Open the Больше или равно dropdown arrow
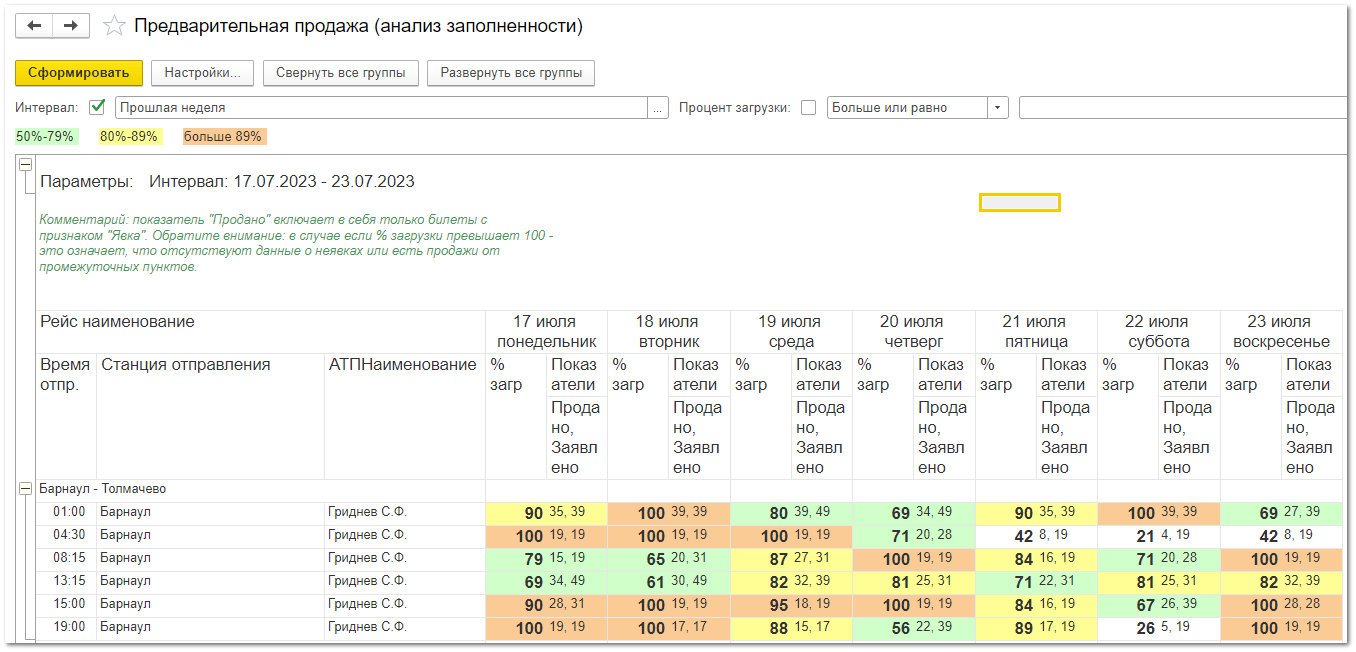The height and width of the screenshot is (652, 1356). (997, 108)
